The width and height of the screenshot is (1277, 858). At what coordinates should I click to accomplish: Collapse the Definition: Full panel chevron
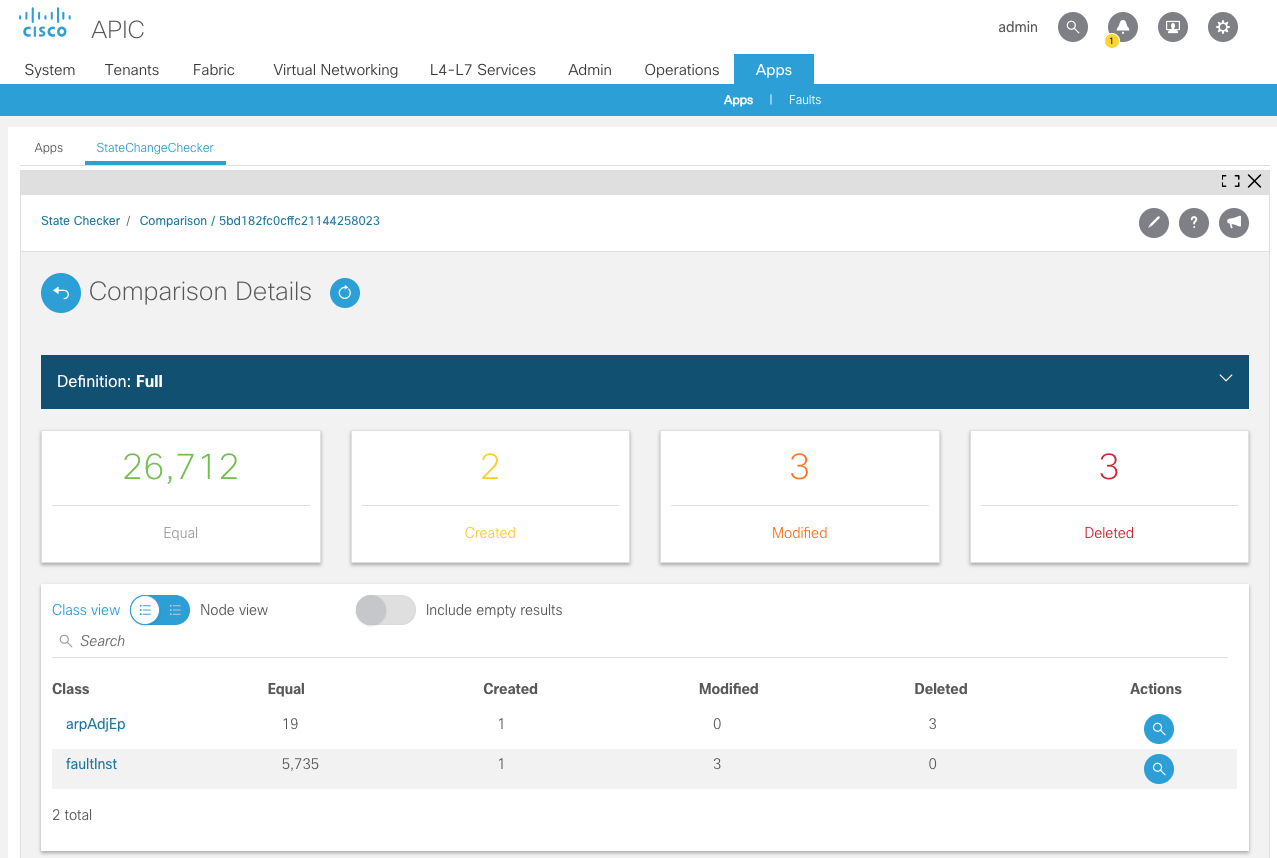1226,378
